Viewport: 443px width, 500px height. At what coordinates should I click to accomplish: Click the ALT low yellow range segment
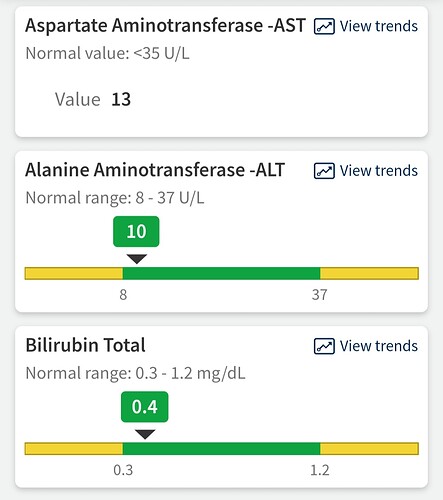(x=74, y=273)
